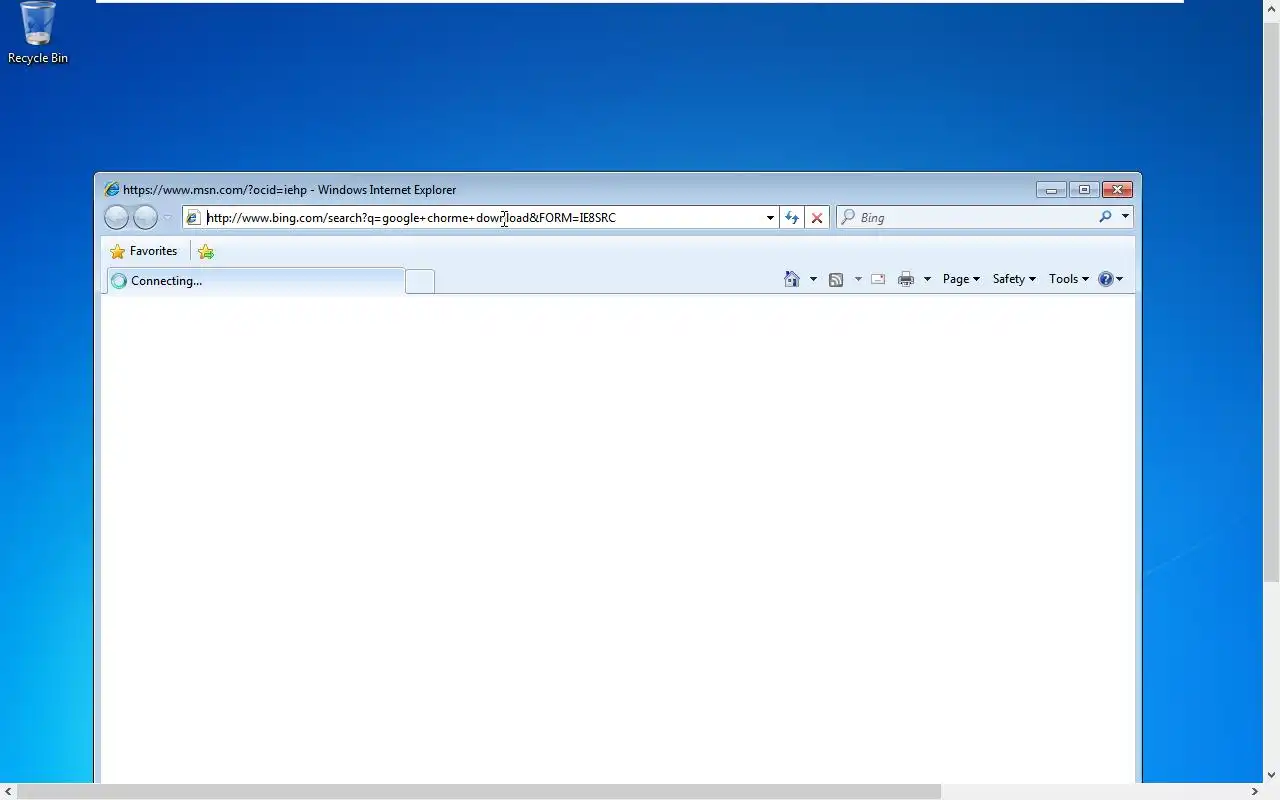
Task: Click the horizontal scrollbar thumb
Action: pyautogui.click(x=479, y=791)
